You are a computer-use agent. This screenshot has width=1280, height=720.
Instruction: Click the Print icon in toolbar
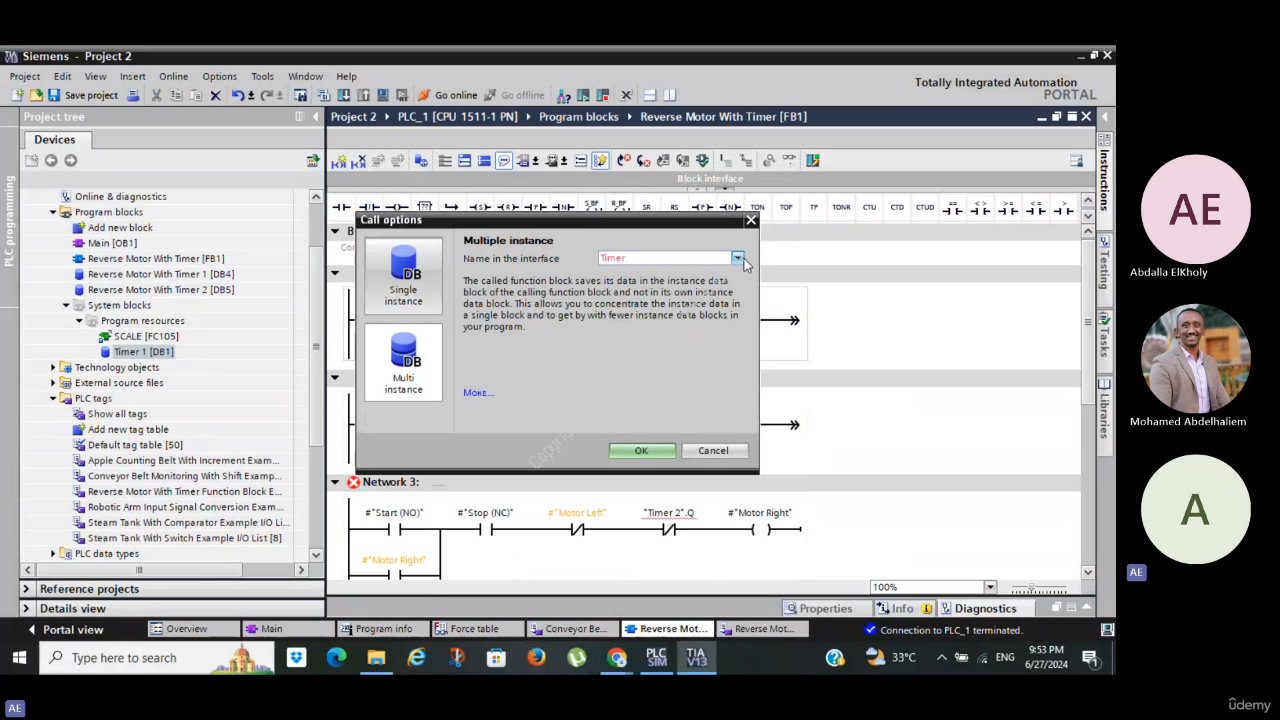pos(133,95)
